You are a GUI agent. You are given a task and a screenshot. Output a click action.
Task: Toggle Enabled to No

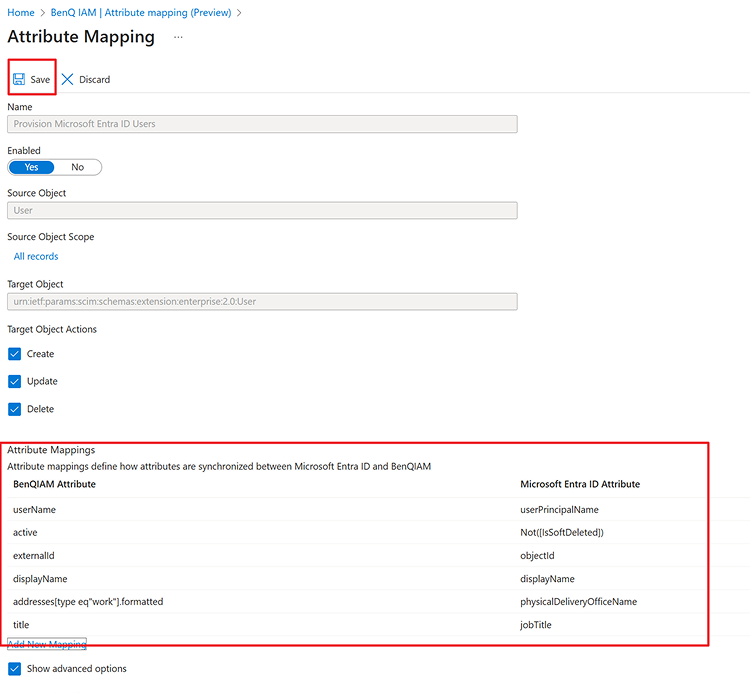coord(78,167)
